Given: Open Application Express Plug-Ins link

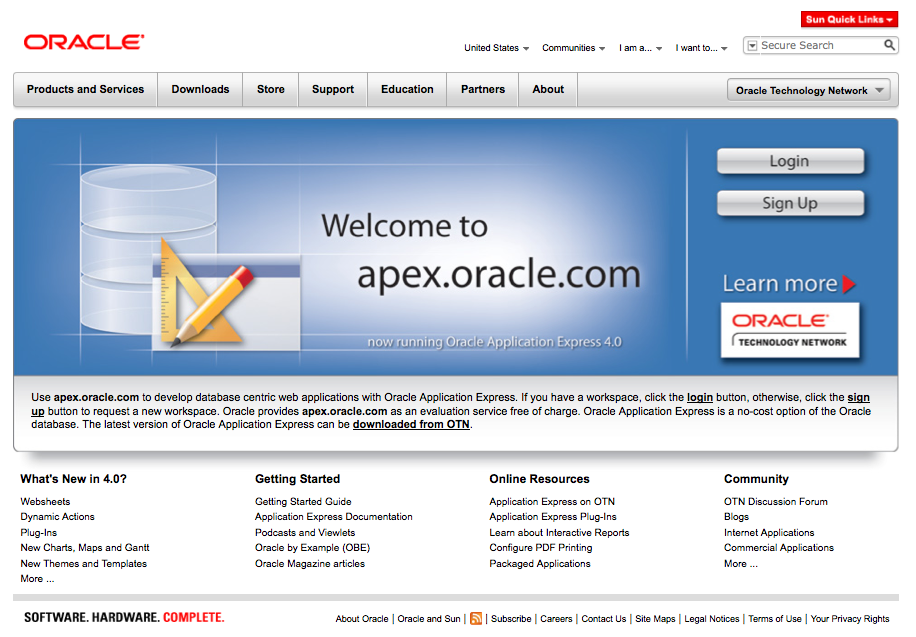Looking at the screenshot, I should tap(553, 517).
